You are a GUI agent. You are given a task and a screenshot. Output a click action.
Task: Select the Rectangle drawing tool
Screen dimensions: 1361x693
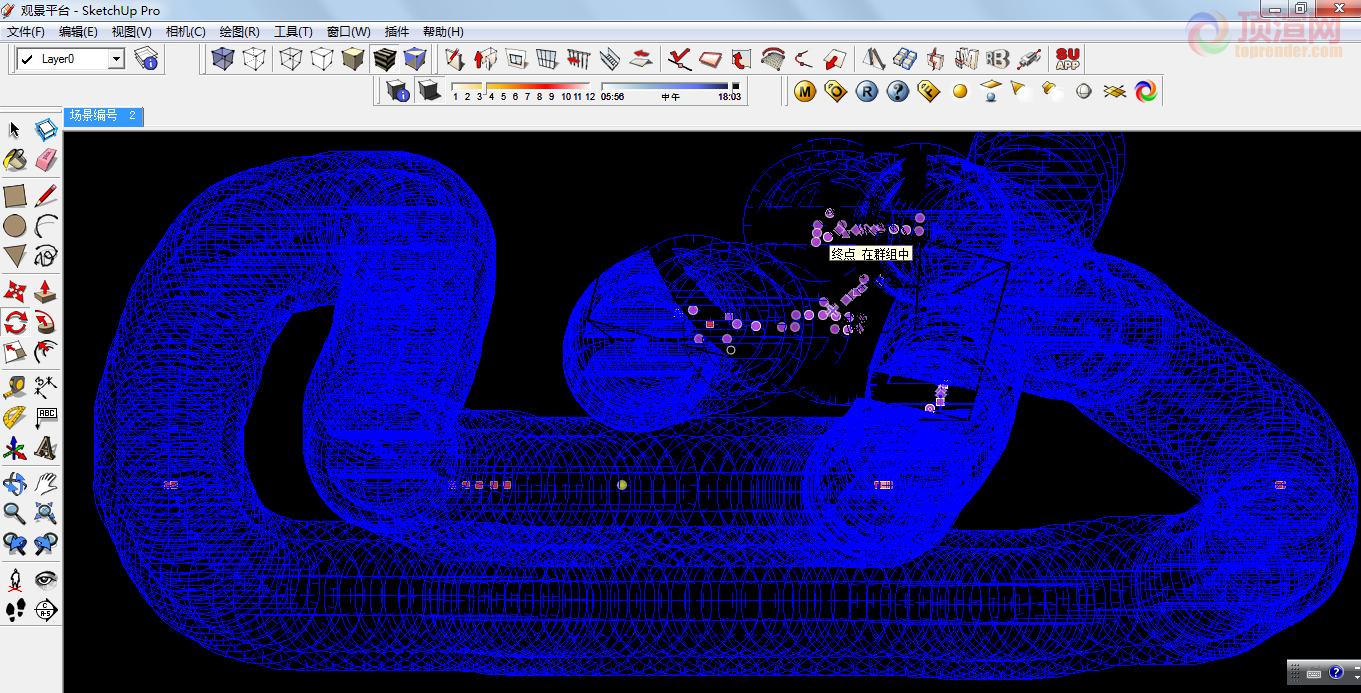tap(15, 195)
